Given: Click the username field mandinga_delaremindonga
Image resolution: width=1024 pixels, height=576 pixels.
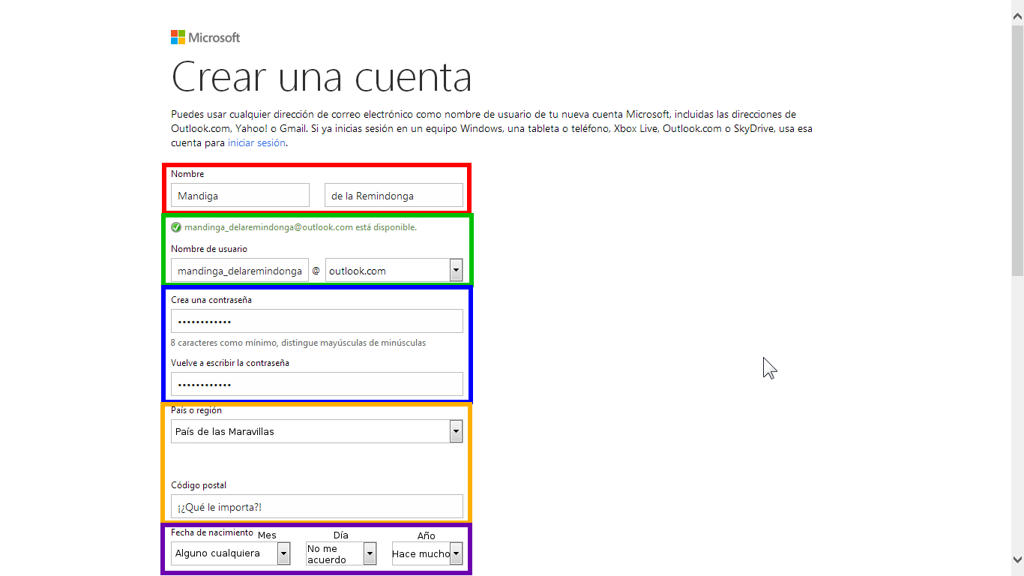Looking at the screenshot, I should click(240, 270).
